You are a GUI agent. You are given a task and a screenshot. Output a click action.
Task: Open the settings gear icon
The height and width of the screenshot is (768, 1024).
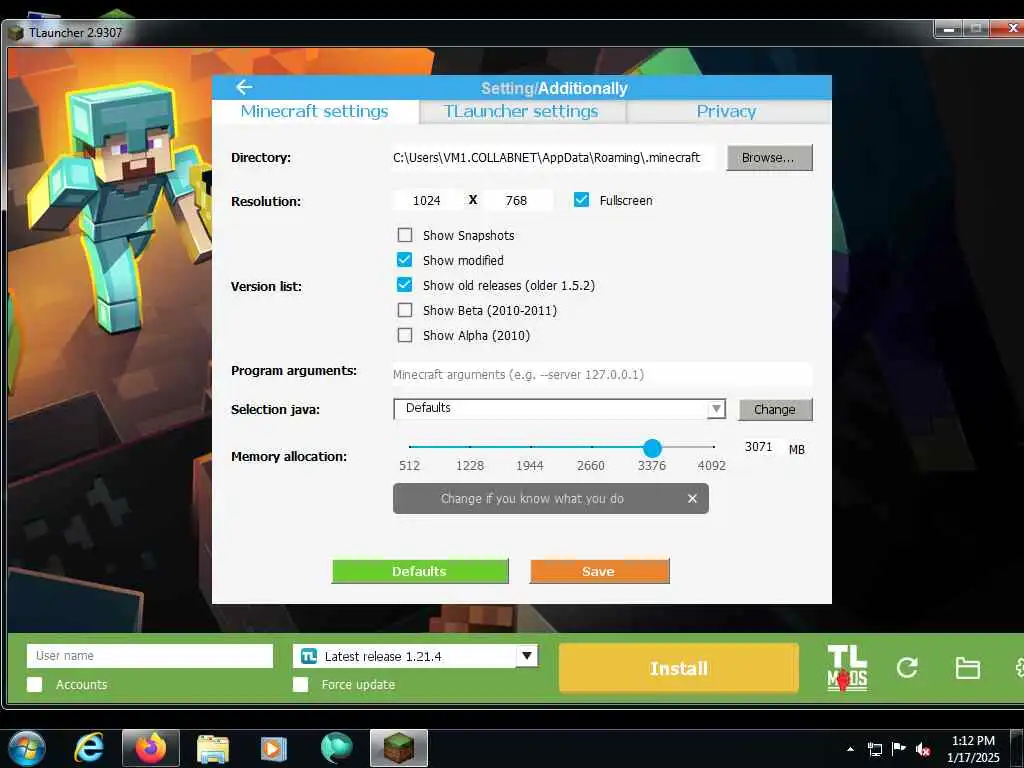1019,667
